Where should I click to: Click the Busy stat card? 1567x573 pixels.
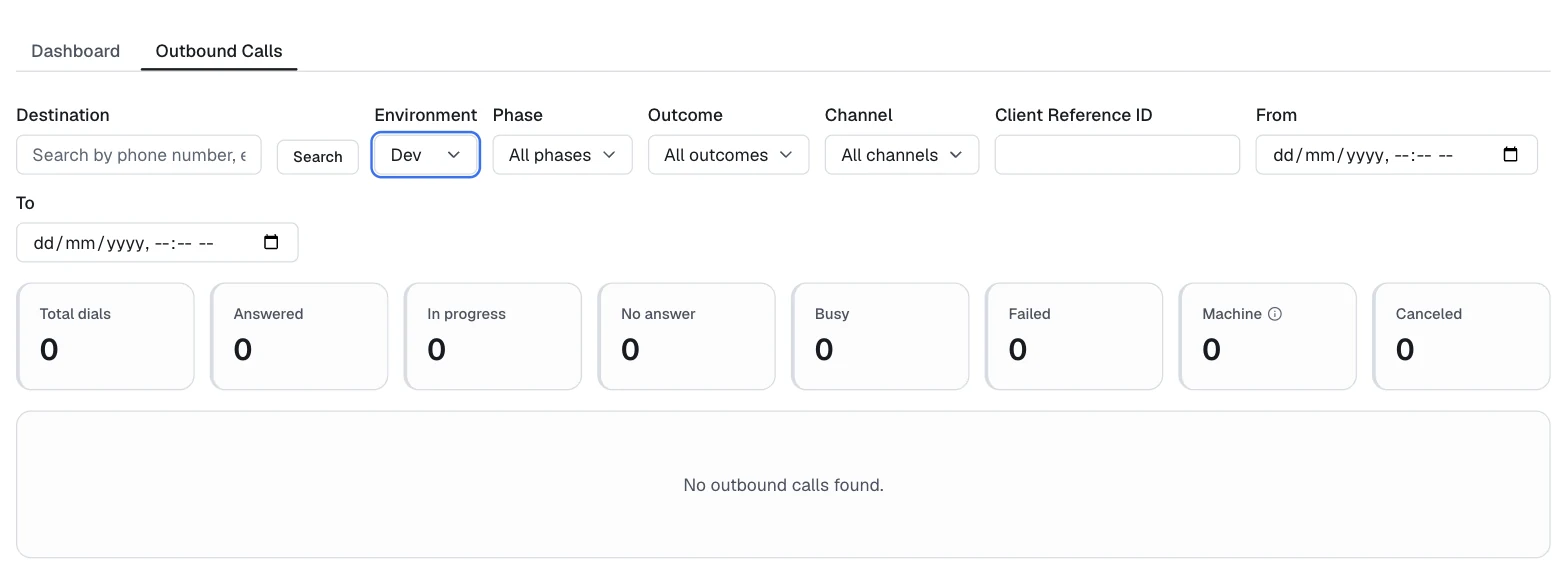[880, 336]
